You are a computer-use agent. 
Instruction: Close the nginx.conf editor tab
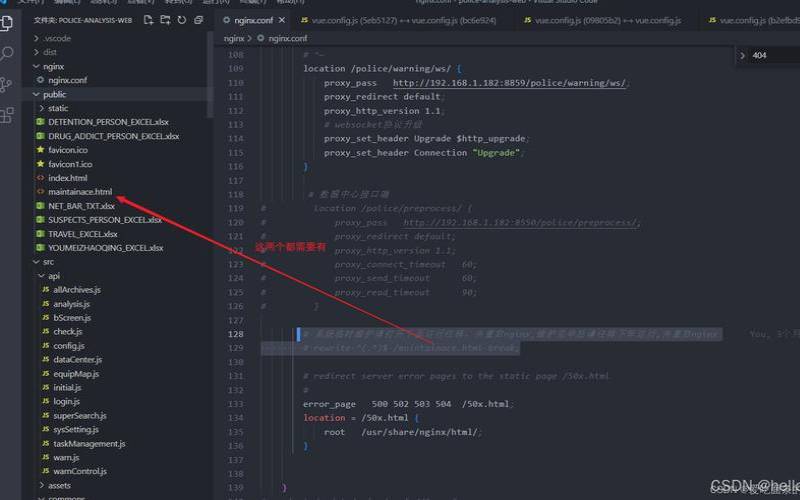pyautogui.click(x=285, y=20)
